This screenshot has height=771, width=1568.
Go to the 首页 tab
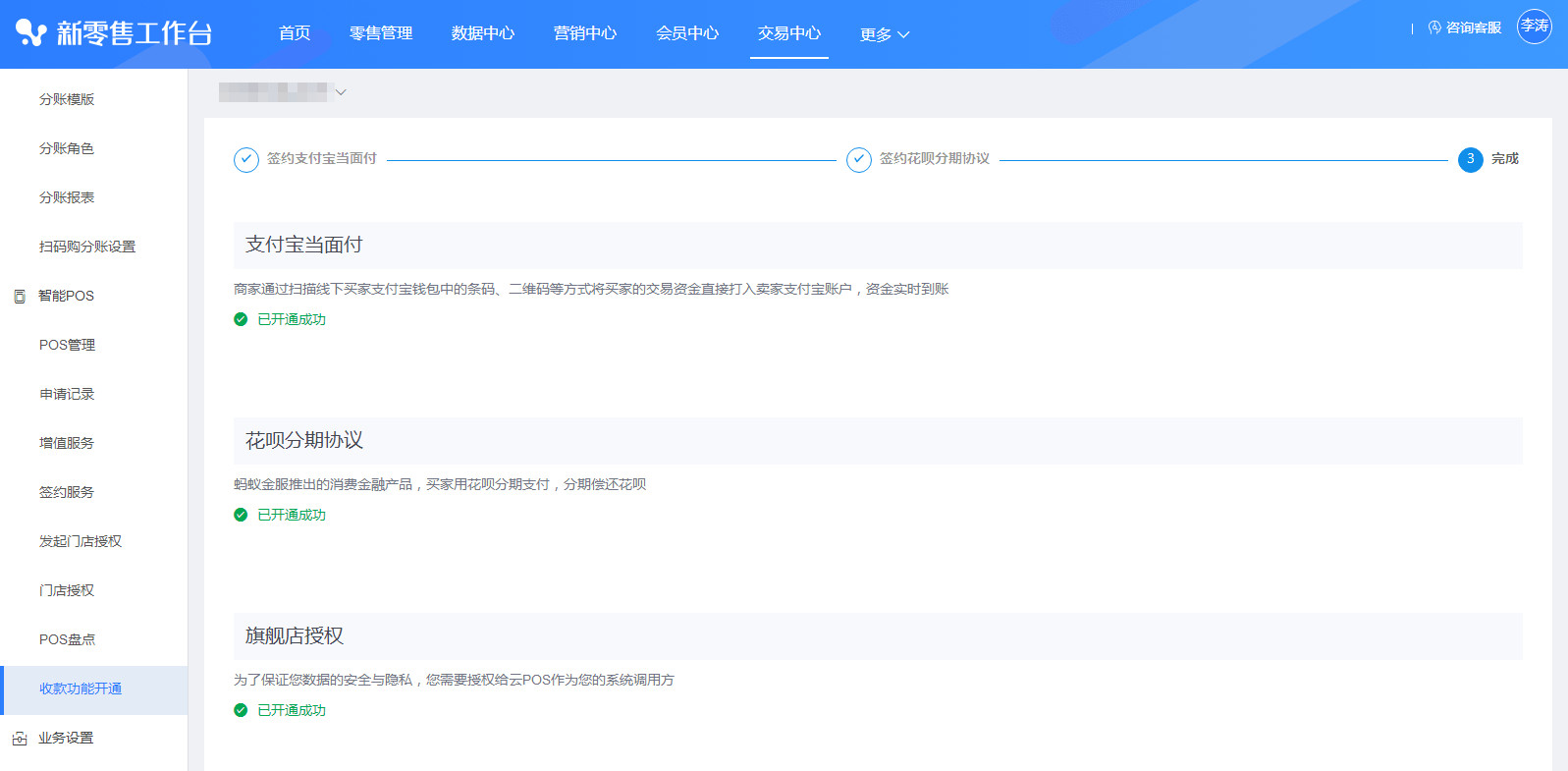[x=295, y=33]
